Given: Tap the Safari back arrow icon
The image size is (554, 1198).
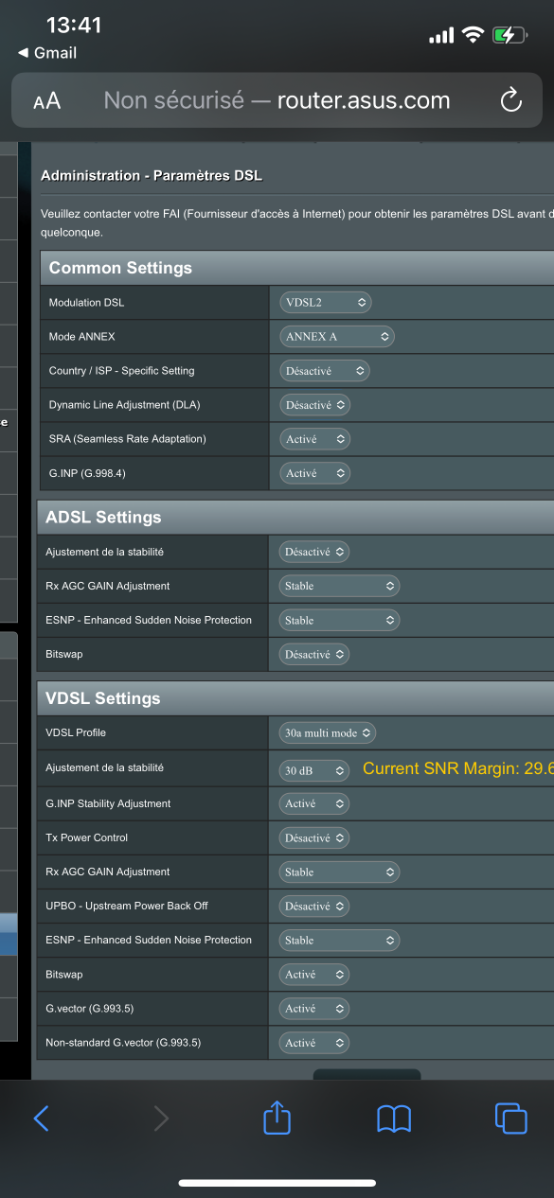Looking at the screenshot, I should pyautogui.click(x=41, y=1119).
